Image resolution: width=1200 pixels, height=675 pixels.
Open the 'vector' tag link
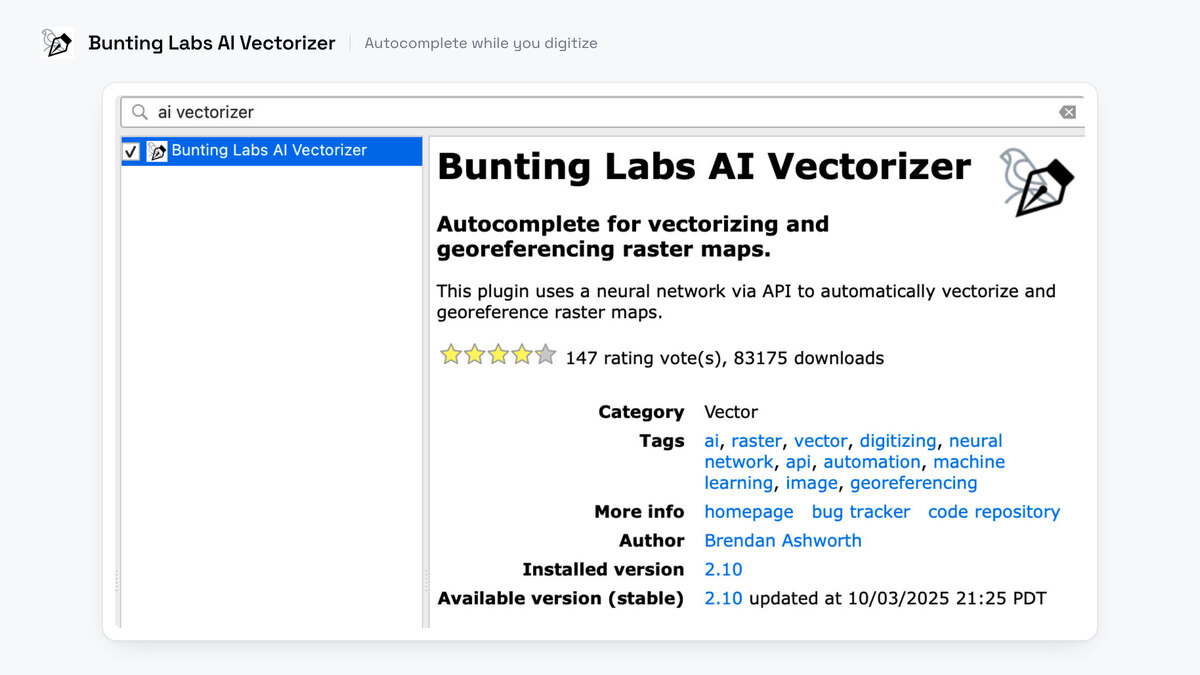pos(820,441)
